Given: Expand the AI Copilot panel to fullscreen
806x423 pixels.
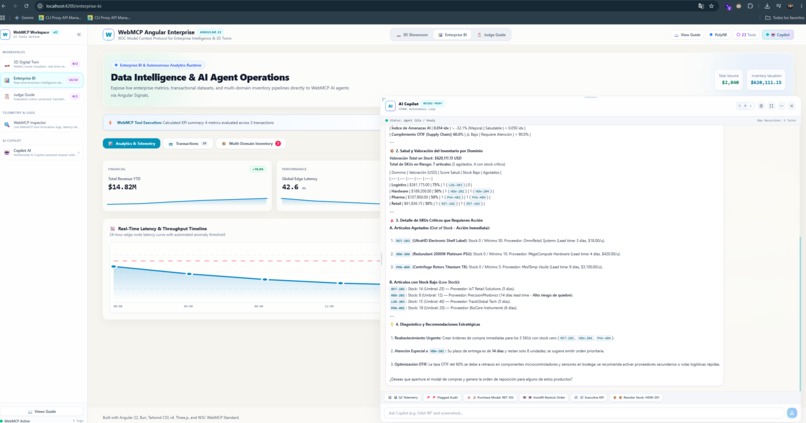Looking at the screenshot, I should click(x=772, y=106).
